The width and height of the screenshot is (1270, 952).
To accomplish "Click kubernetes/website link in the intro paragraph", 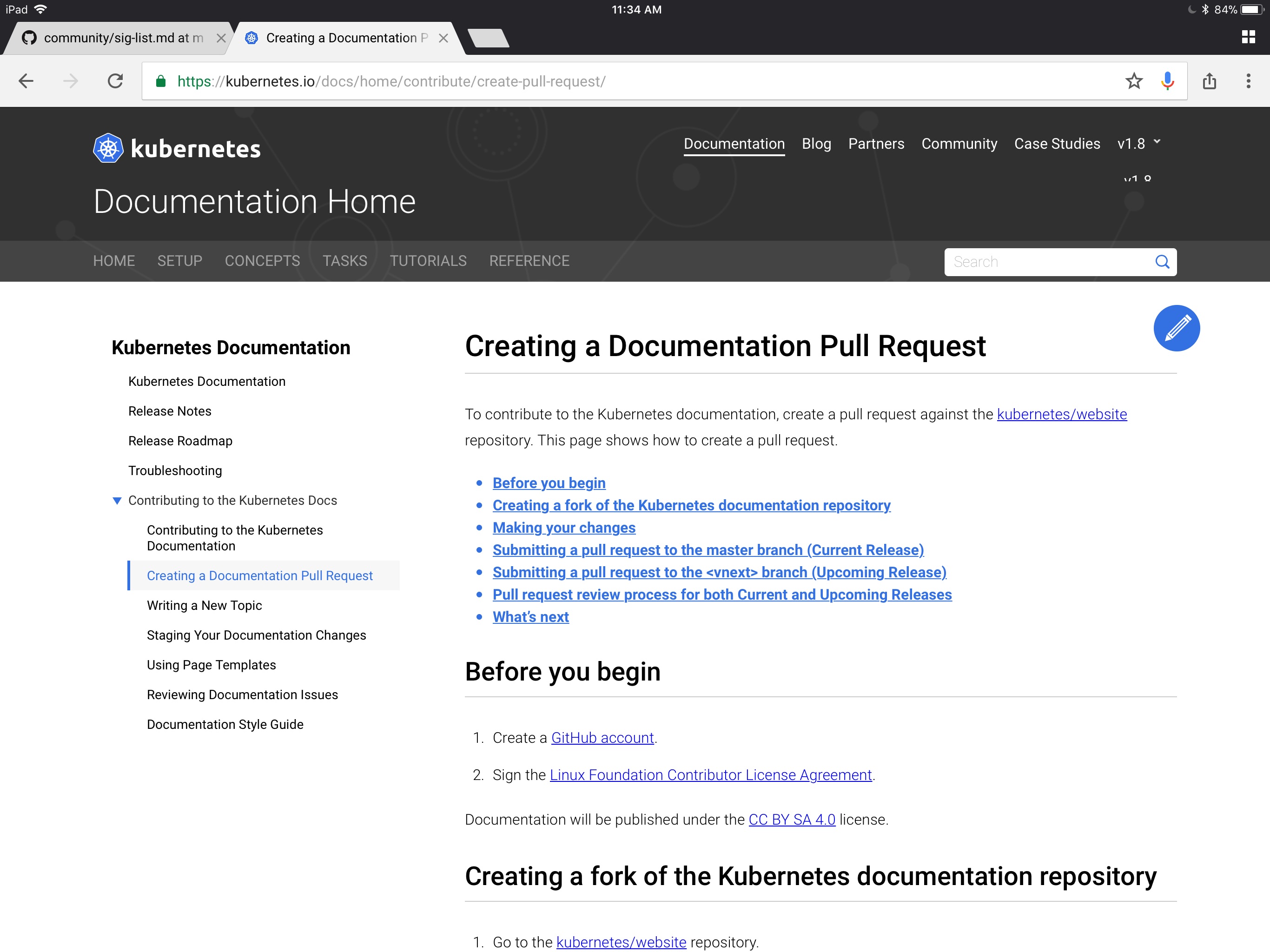I will click(x=1062, y=414).
